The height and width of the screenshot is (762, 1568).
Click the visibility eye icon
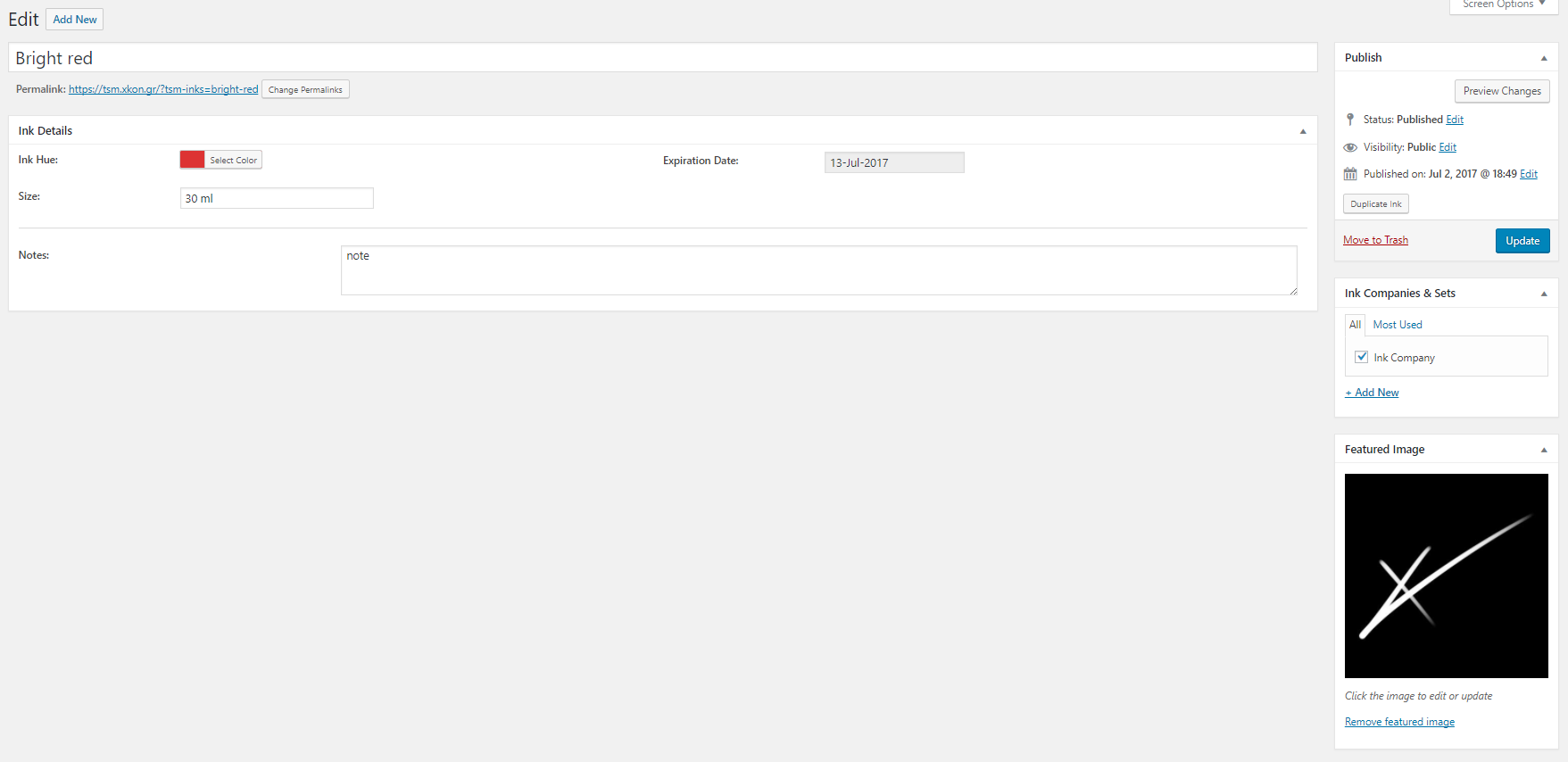click(x=1350, y=147)
